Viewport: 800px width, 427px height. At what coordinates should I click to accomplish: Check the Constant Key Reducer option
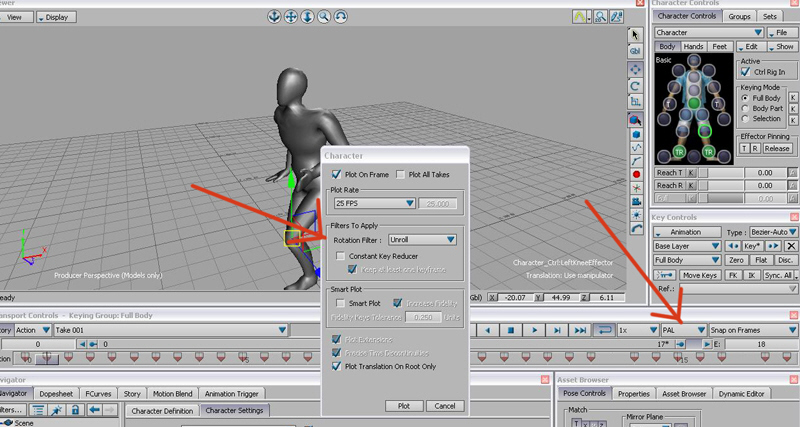[x=341, y=257]
